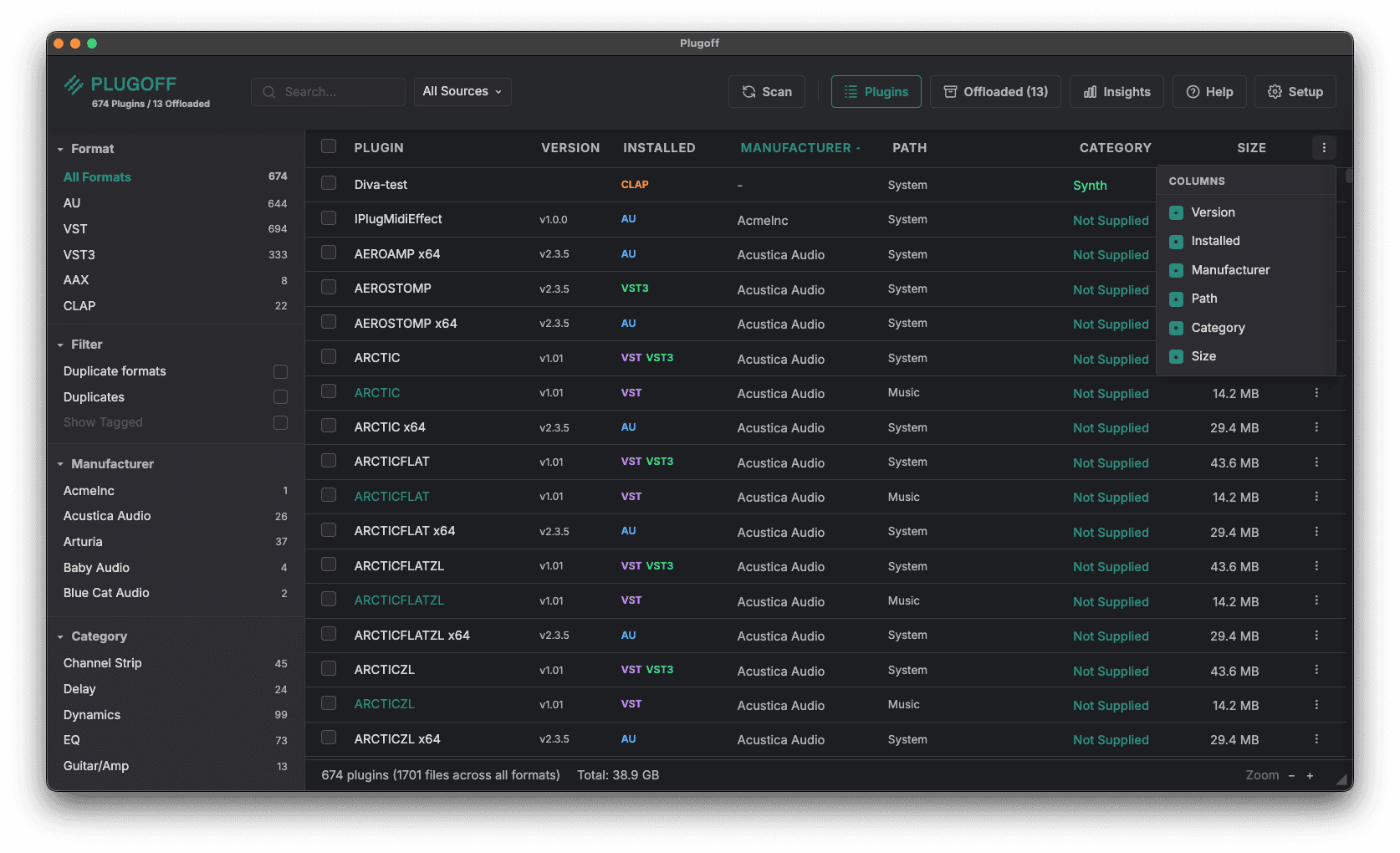The width and height of the screenshot is (1400, 853).
Task: Open row menu for ARCTICFLATZL Music row
Action: (1316, 601)
